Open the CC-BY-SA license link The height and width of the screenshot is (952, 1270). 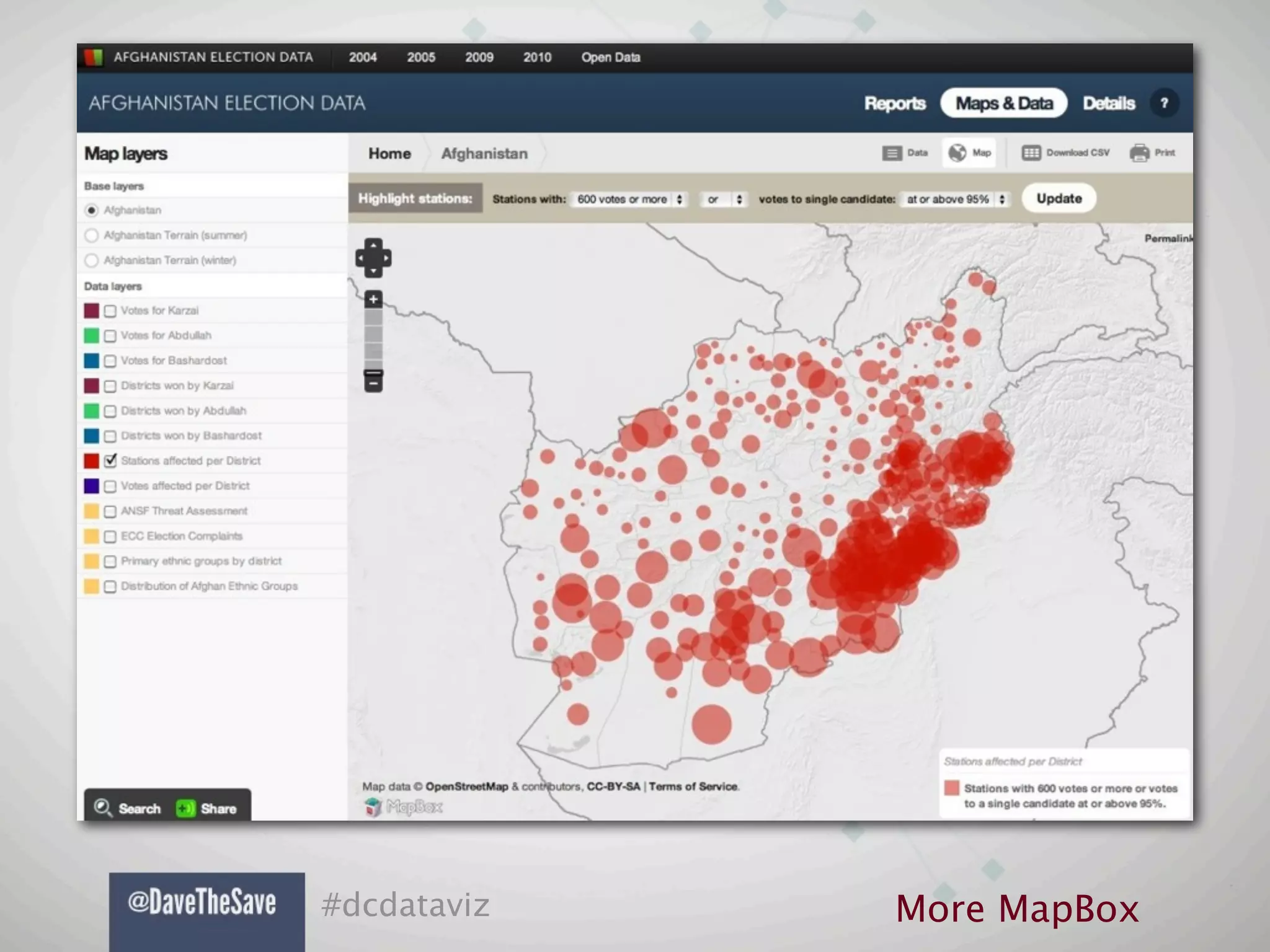click(613, 787)
